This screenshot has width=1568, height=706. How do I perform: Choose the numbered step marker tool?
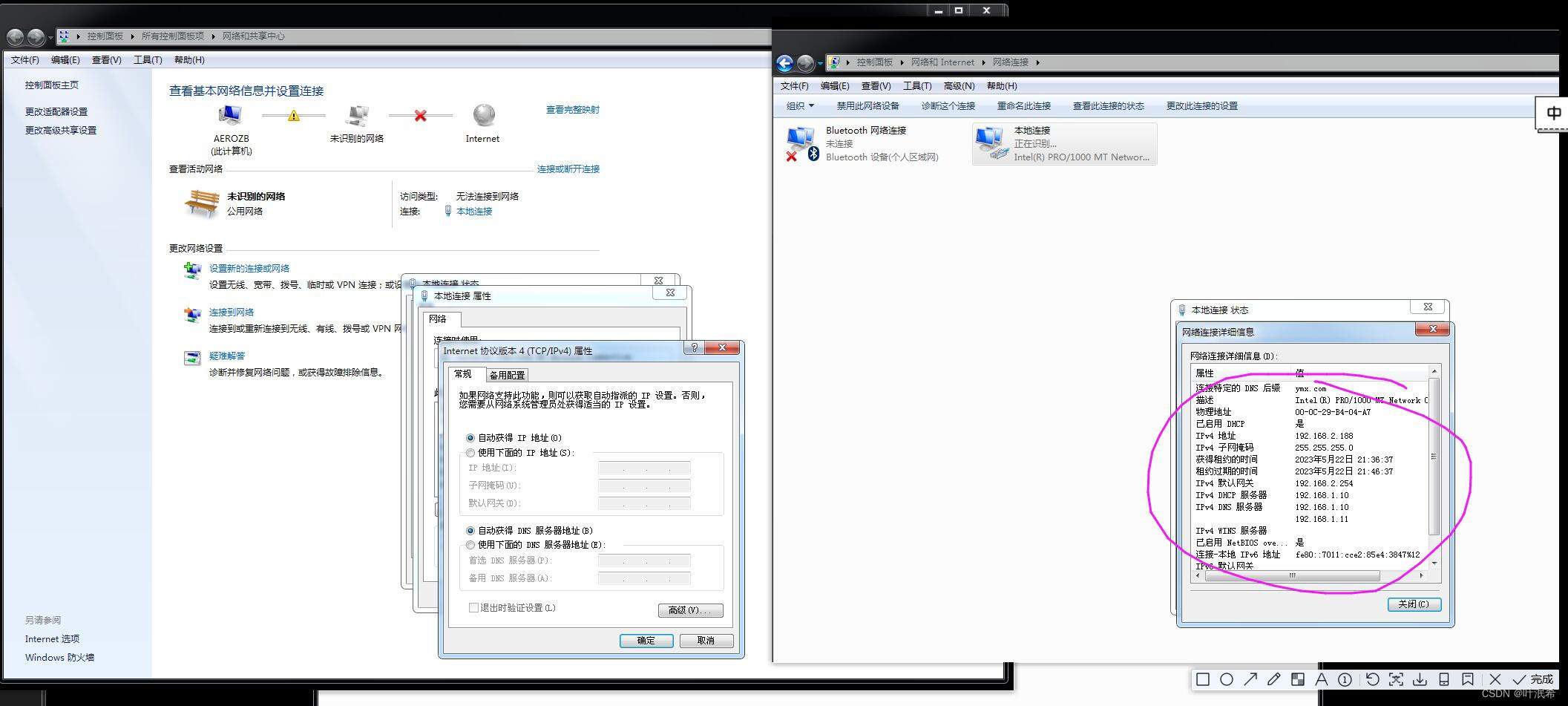[x=1345, y=679]
